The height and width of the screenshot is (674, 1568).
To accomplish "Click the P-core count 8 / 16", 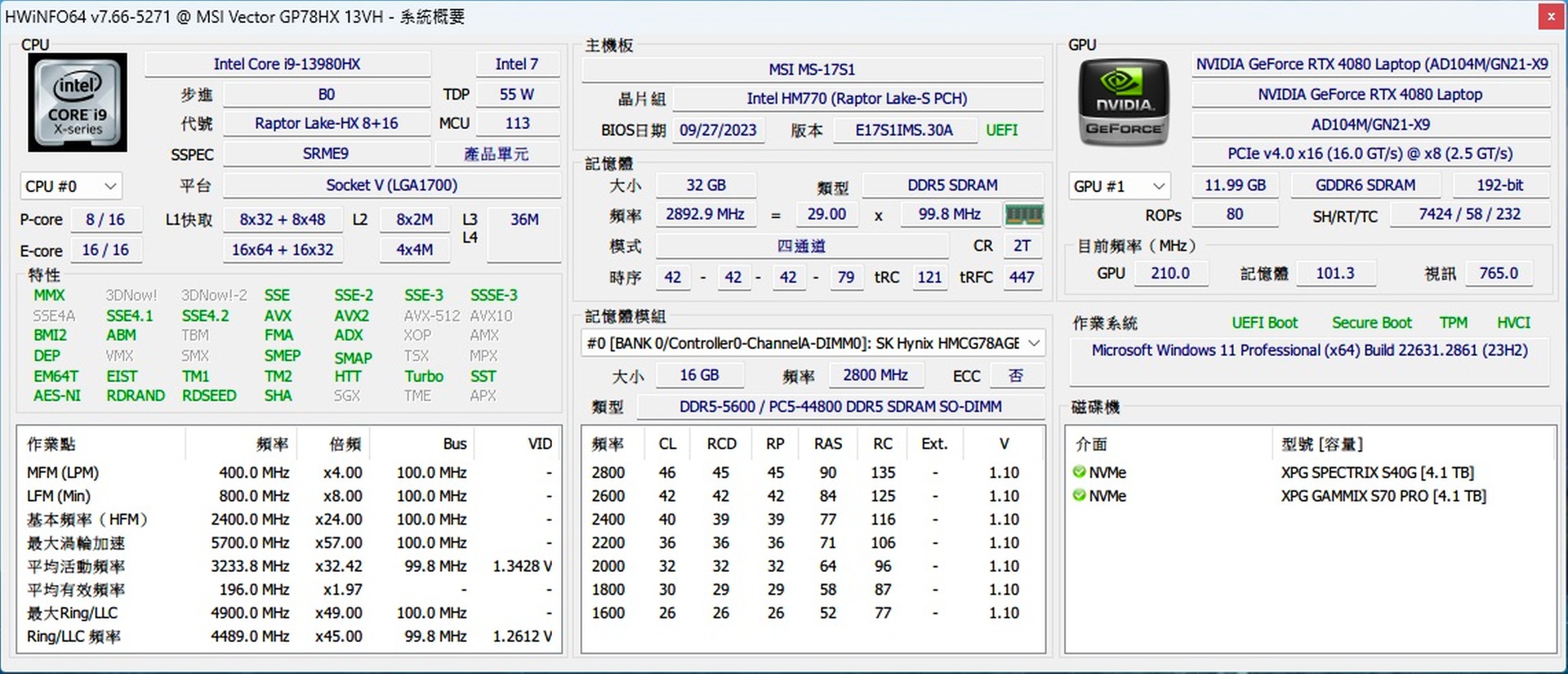I will coord(105,220).
